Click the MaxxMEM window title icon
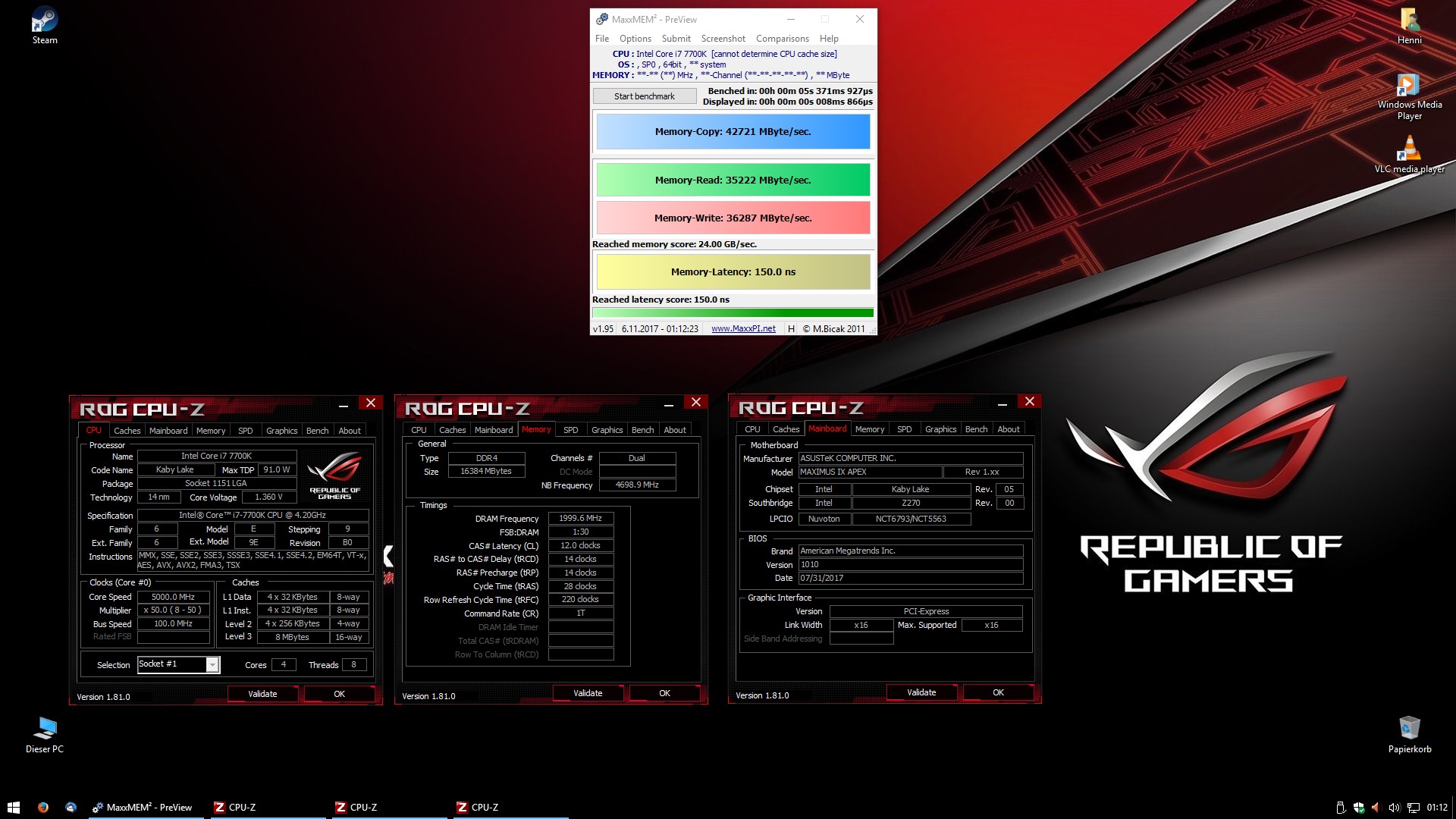Screen dimensions: 1456x819 (602, 19)
